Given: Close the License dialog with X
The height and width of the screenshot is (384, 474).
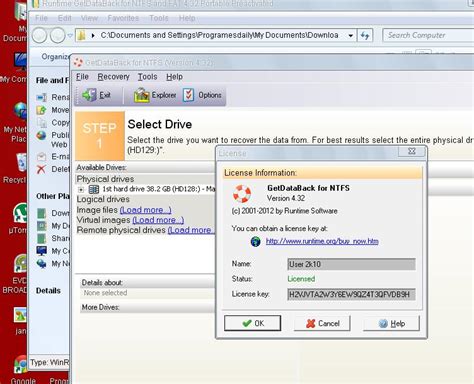Looking at the screenshot, I should click(412, 151).
